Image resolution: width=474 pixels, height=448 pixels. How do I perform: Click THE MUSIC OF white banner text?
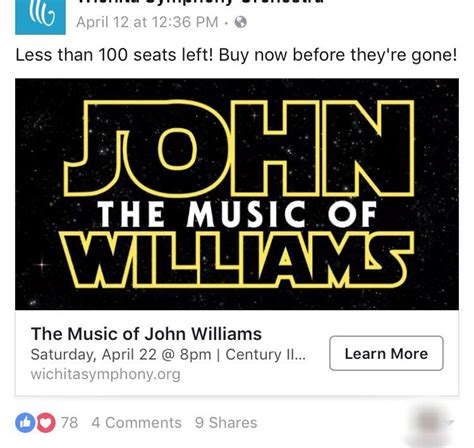coord(237,214)
